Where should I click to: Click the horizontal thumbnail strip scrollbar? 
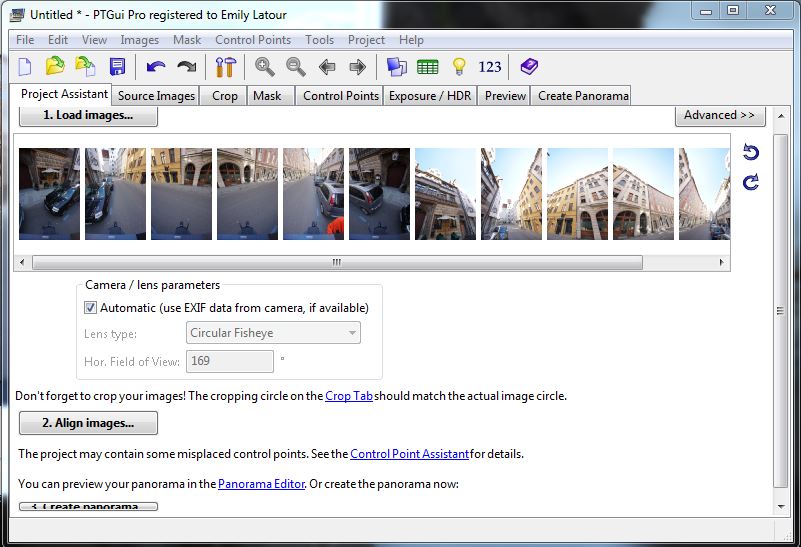[337, 263]
